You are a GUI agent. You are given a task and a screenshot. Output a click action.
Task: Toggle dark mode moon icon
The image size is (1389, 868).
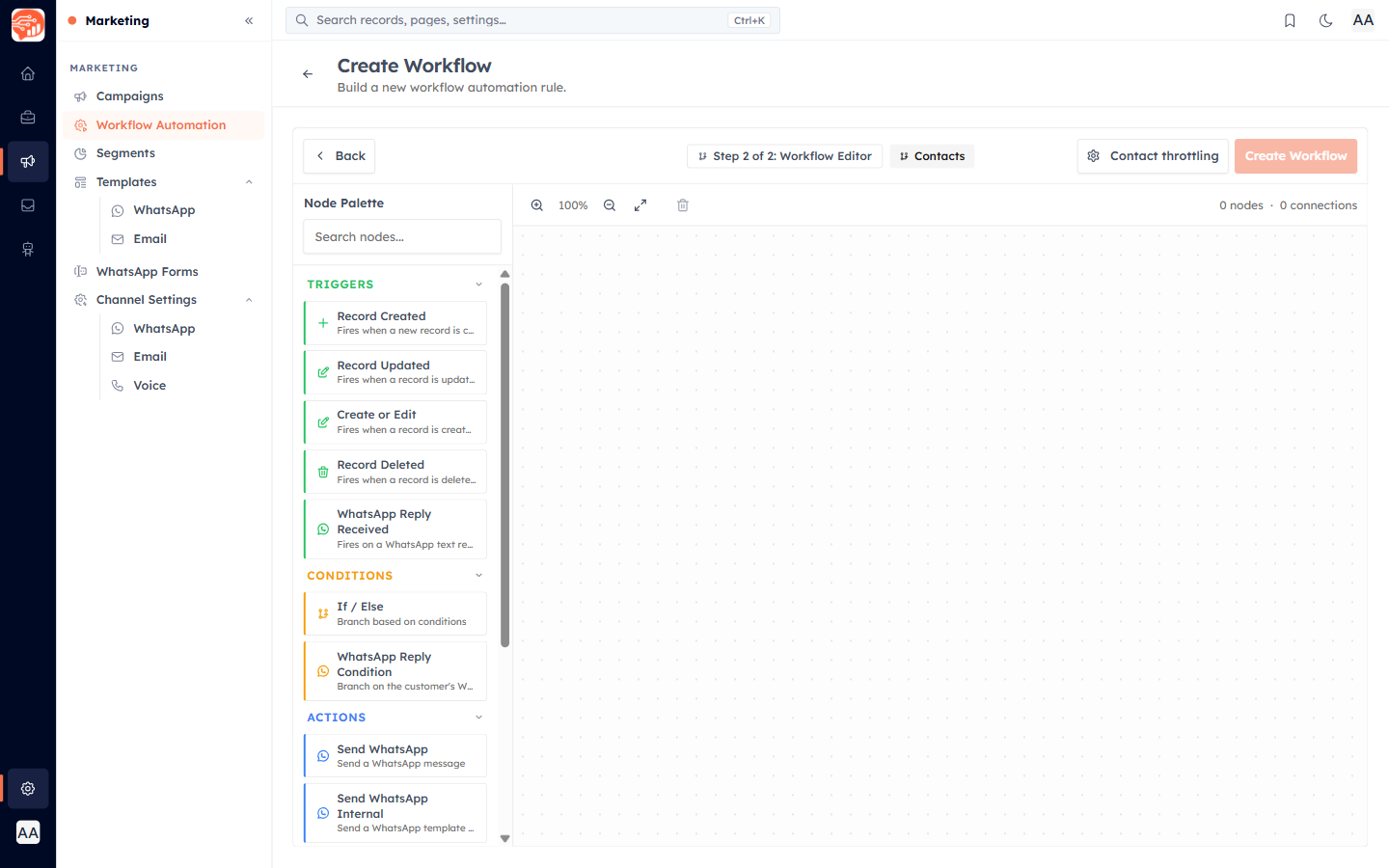click(x=1326, y=20)
